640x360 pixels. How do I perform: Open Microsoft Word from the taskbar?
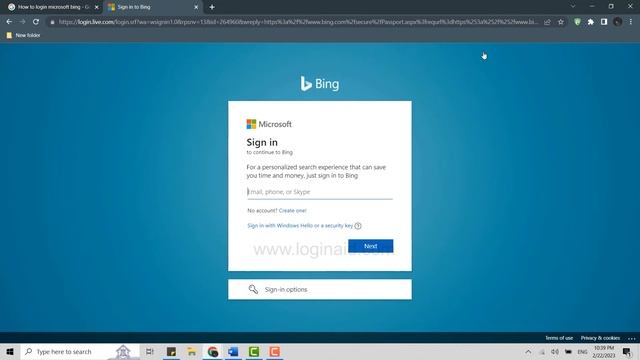pos(233,352)
